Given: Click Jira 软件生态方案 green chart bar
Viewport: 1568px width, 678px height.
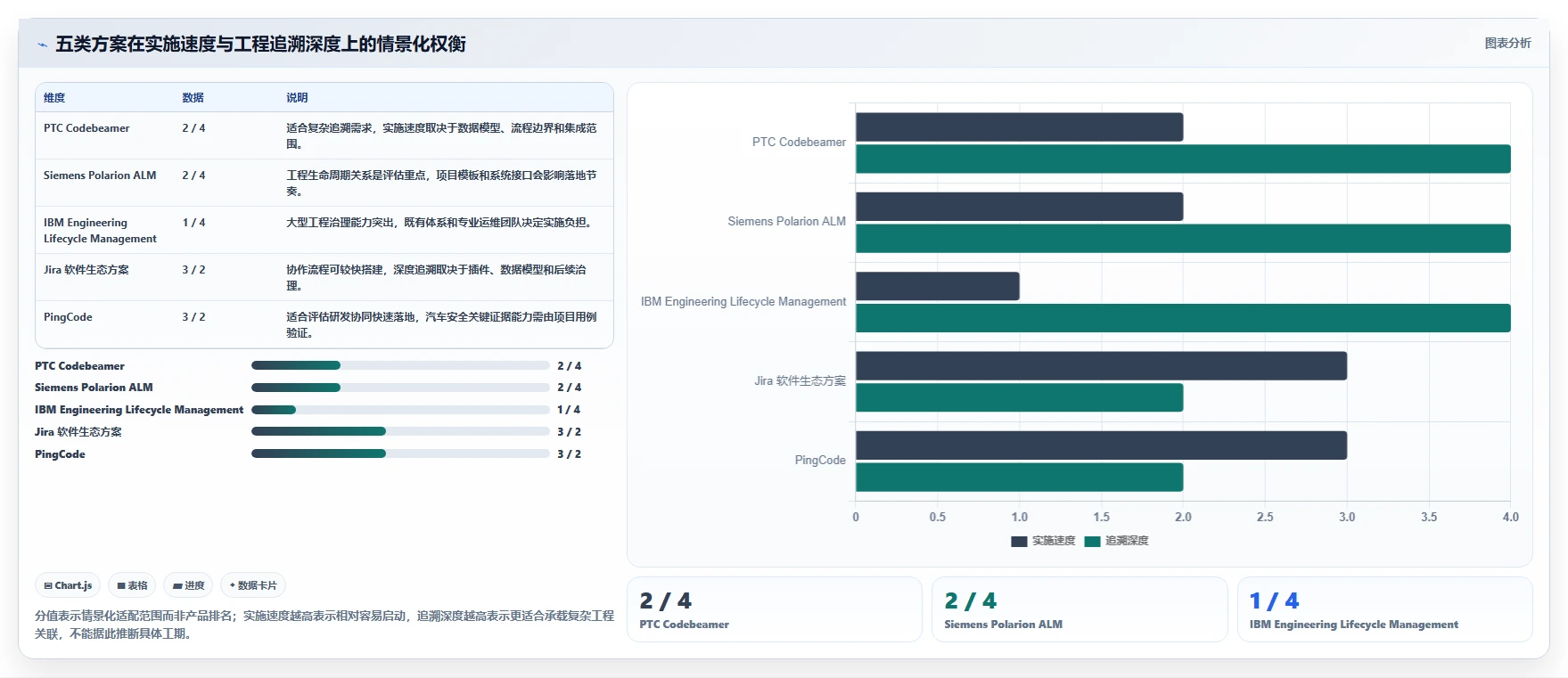Looking at the screenshot, I should click(x=1019, y=398).
